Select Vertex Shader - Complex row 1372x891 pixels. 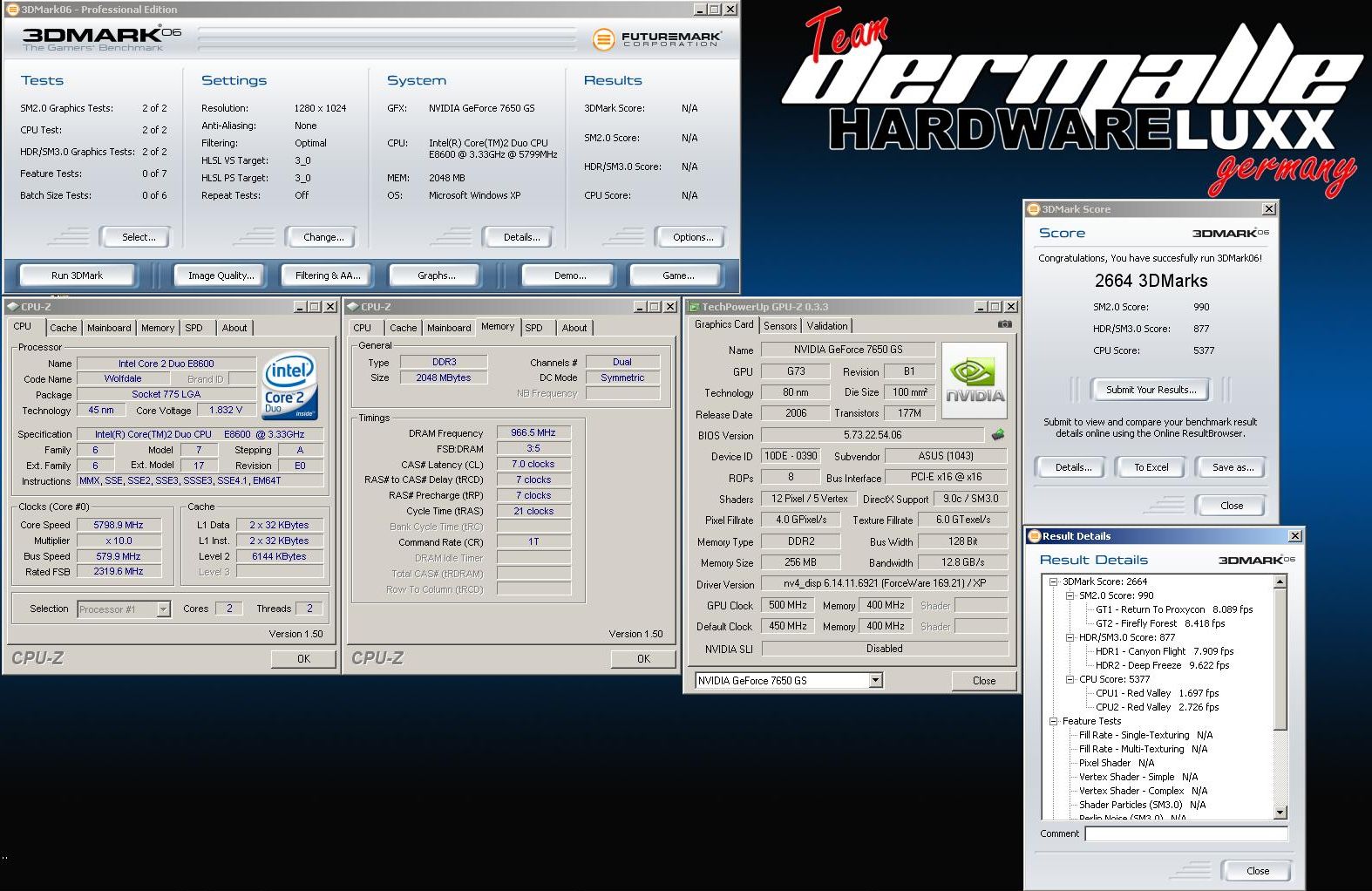click(1143, 791)
